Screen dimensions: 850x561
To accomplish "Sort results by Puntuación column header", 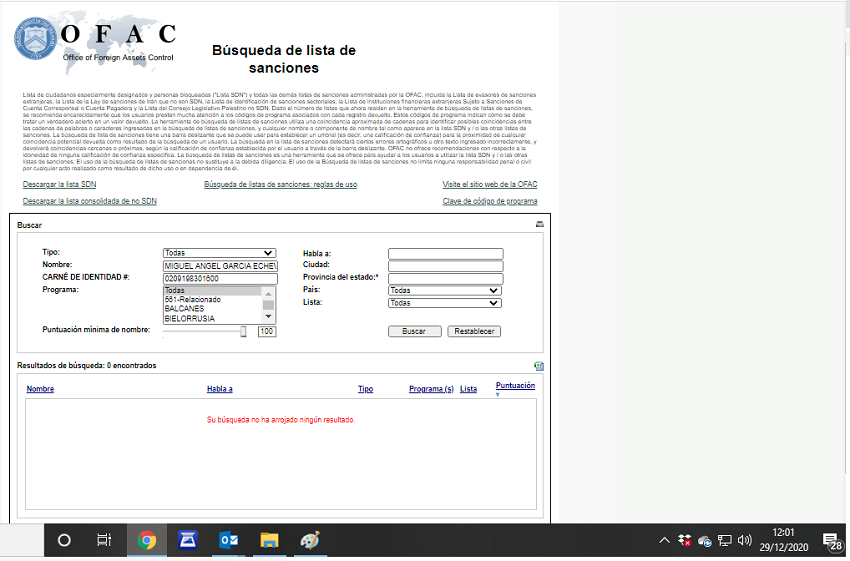I will coord(515,386).
